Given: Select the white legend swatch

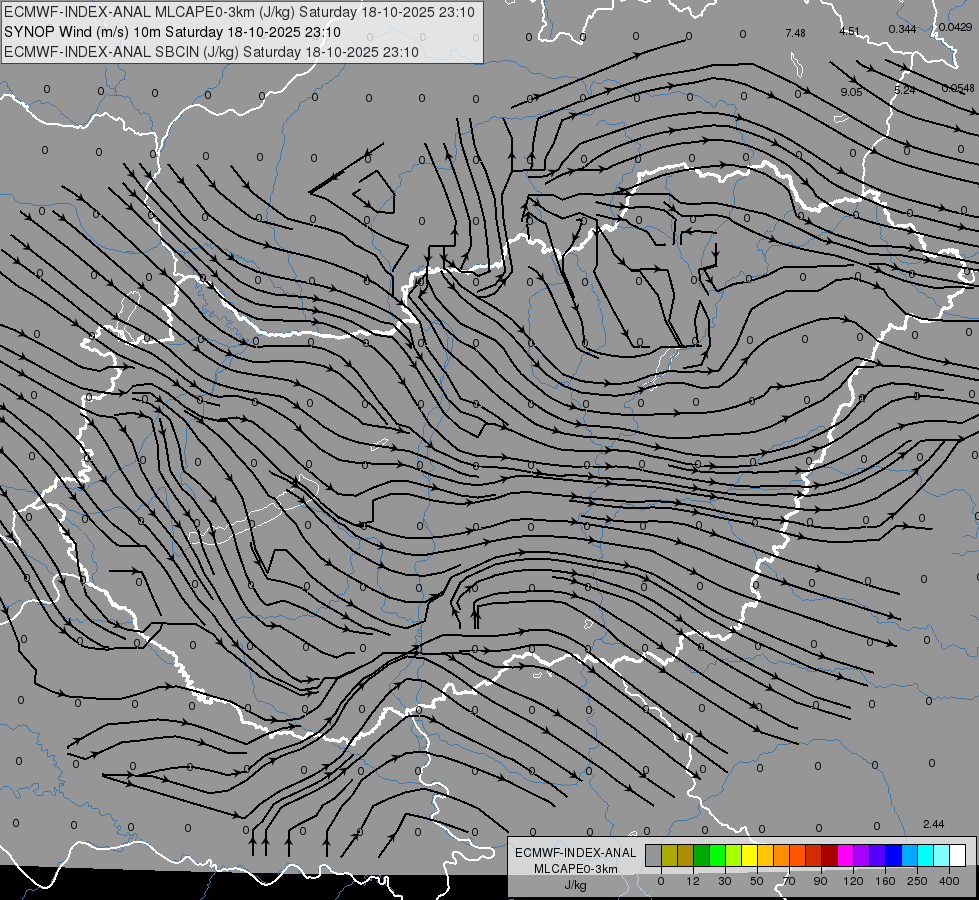Looking at the screenshot, I should tap(958, 855).
